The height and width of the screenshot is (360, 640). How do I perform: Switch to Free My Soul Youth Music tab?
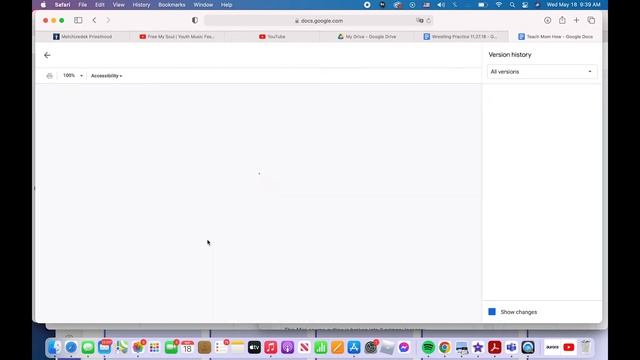pyautogui.click(x=177, y=37)
